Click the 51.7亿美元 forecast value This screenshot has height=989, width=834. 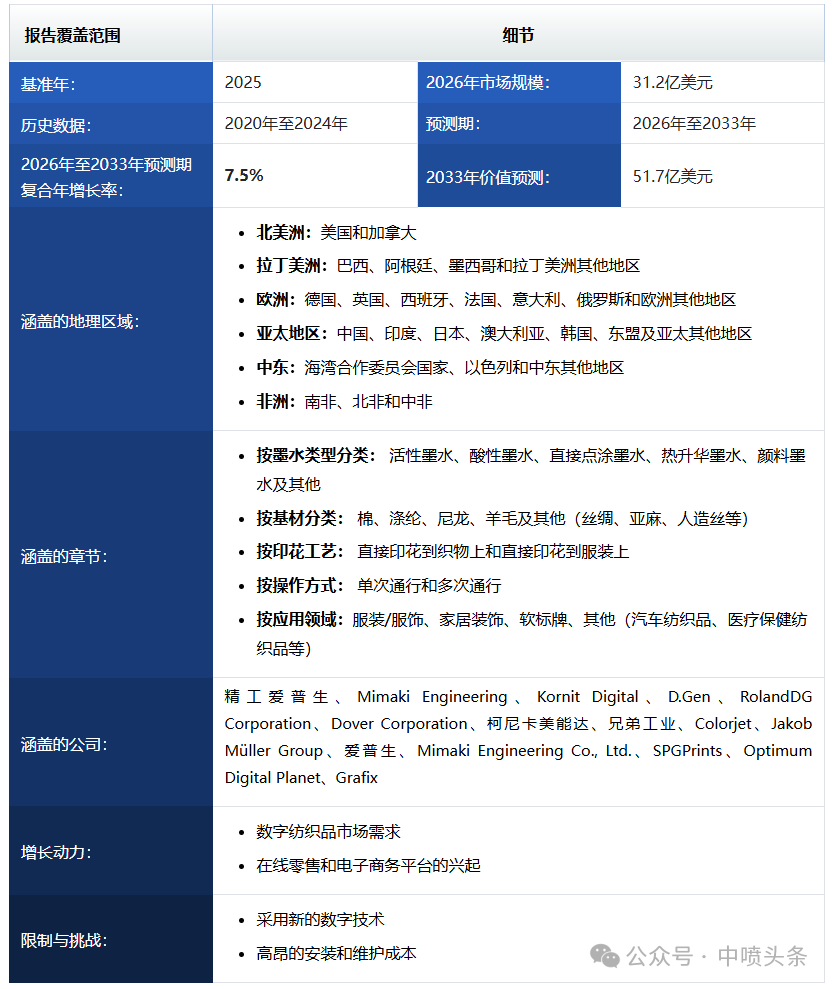click(672, 176)
